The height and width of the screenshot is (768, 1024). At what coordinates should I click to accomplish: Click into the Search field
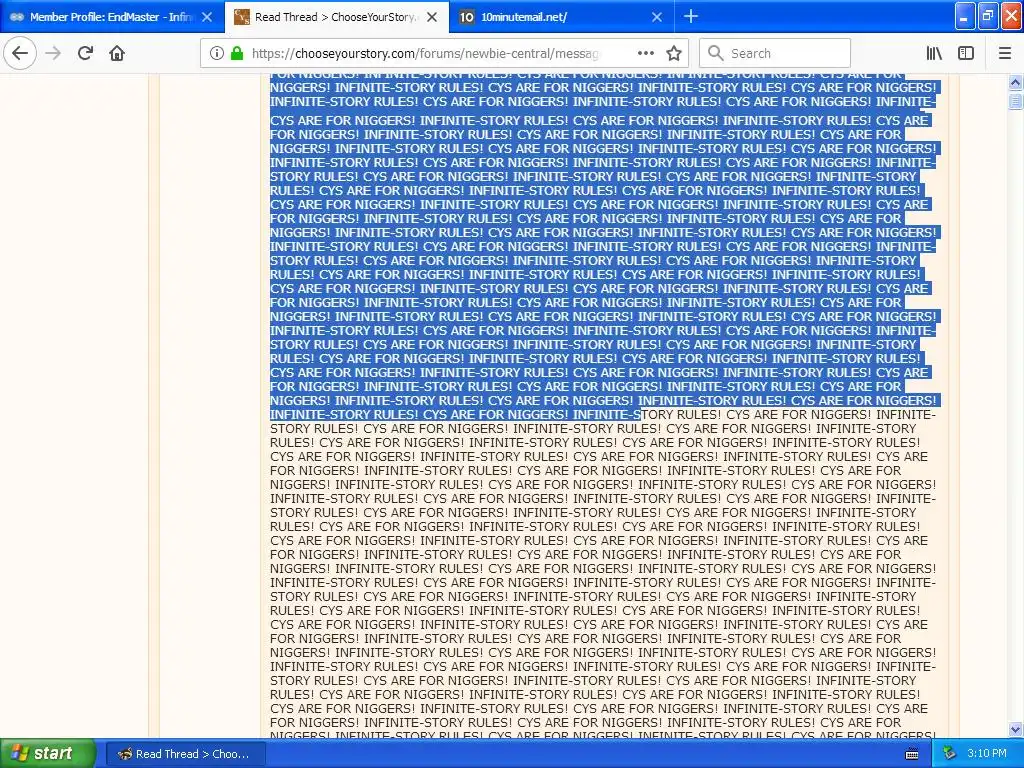(775, 54)
